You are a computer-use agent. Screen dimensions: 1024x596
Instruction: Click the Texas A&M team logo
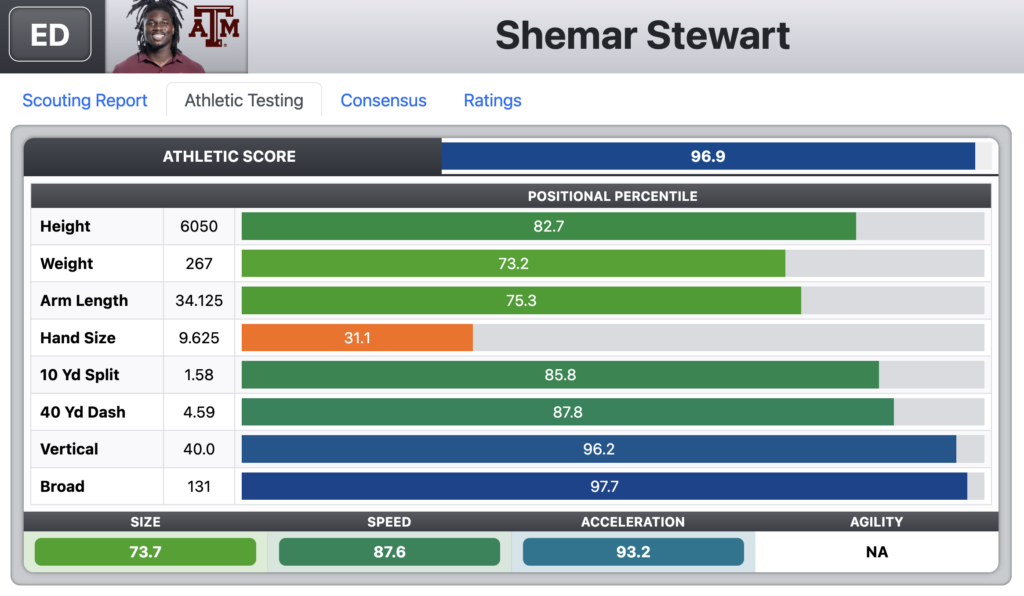214,26
